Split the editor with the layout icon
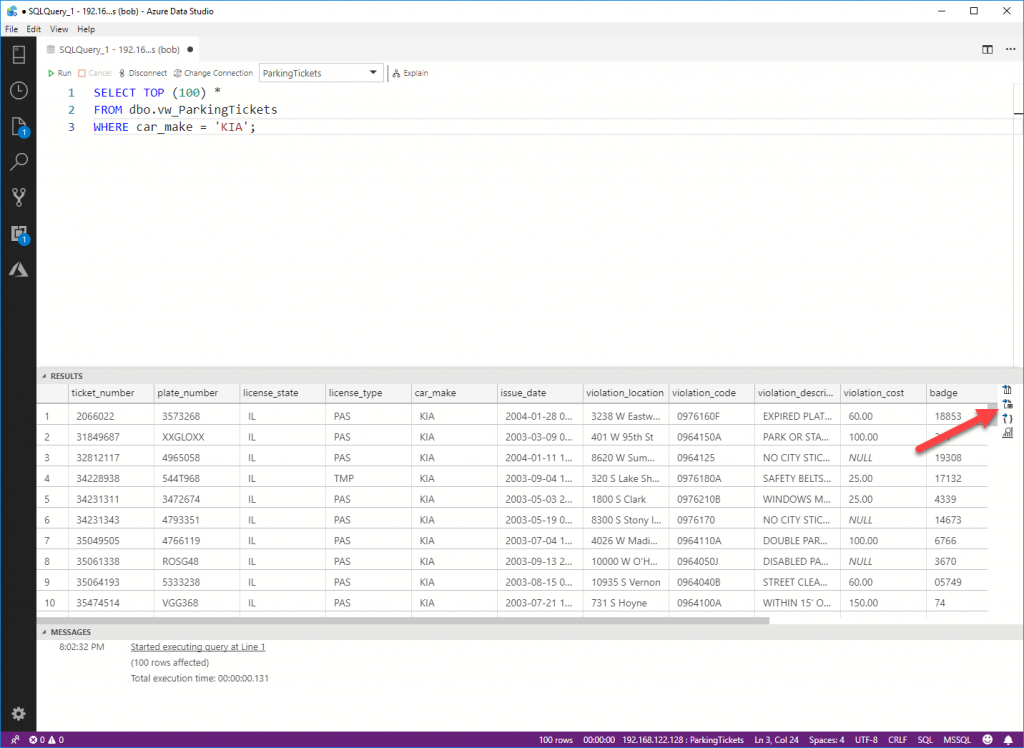This screenshot has width=1024, height=748. click(x=987, y=50)
